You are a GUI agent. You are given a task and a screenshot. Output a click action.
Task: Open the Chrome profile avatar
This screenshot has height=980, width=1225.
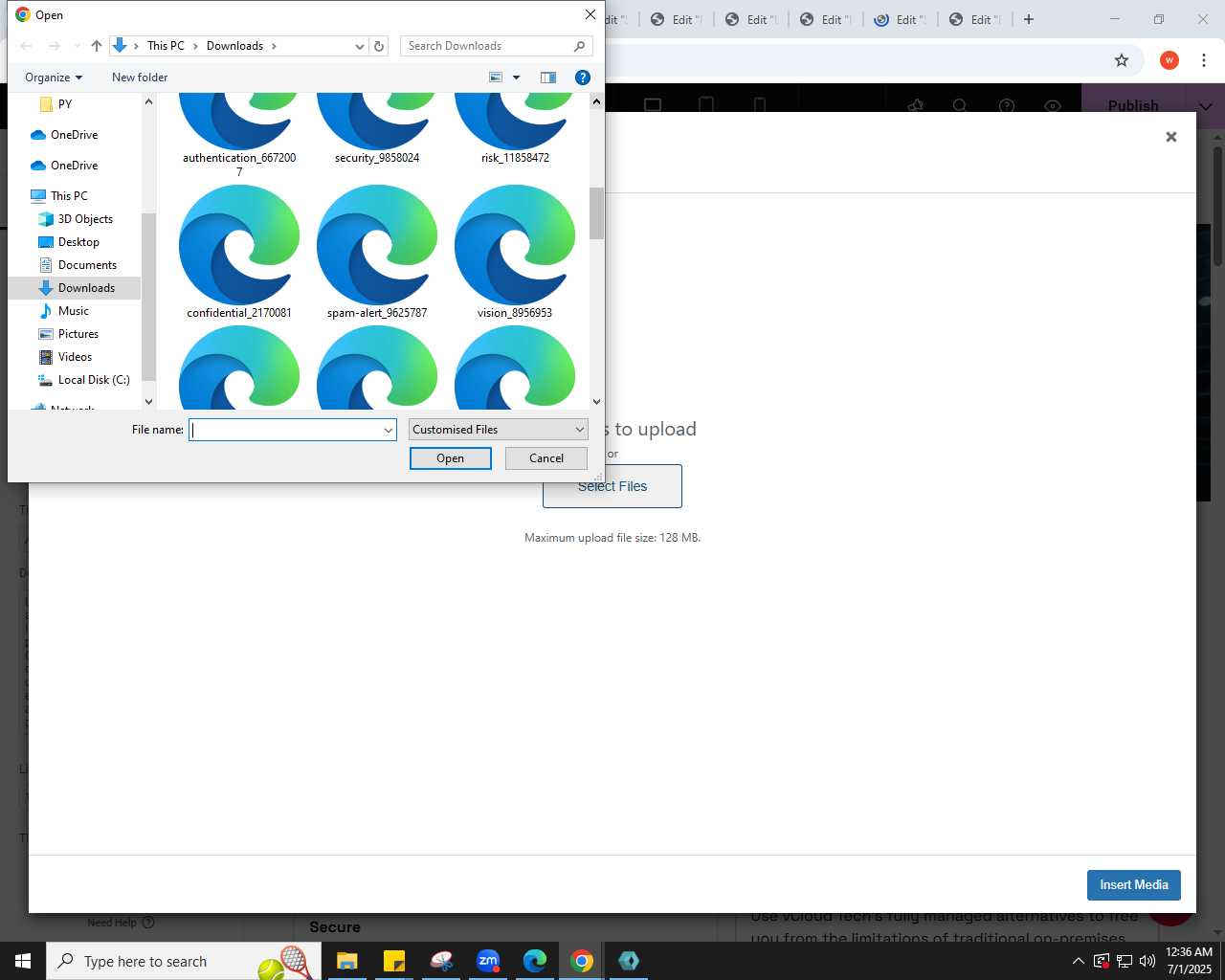[x=1169, y=60]
